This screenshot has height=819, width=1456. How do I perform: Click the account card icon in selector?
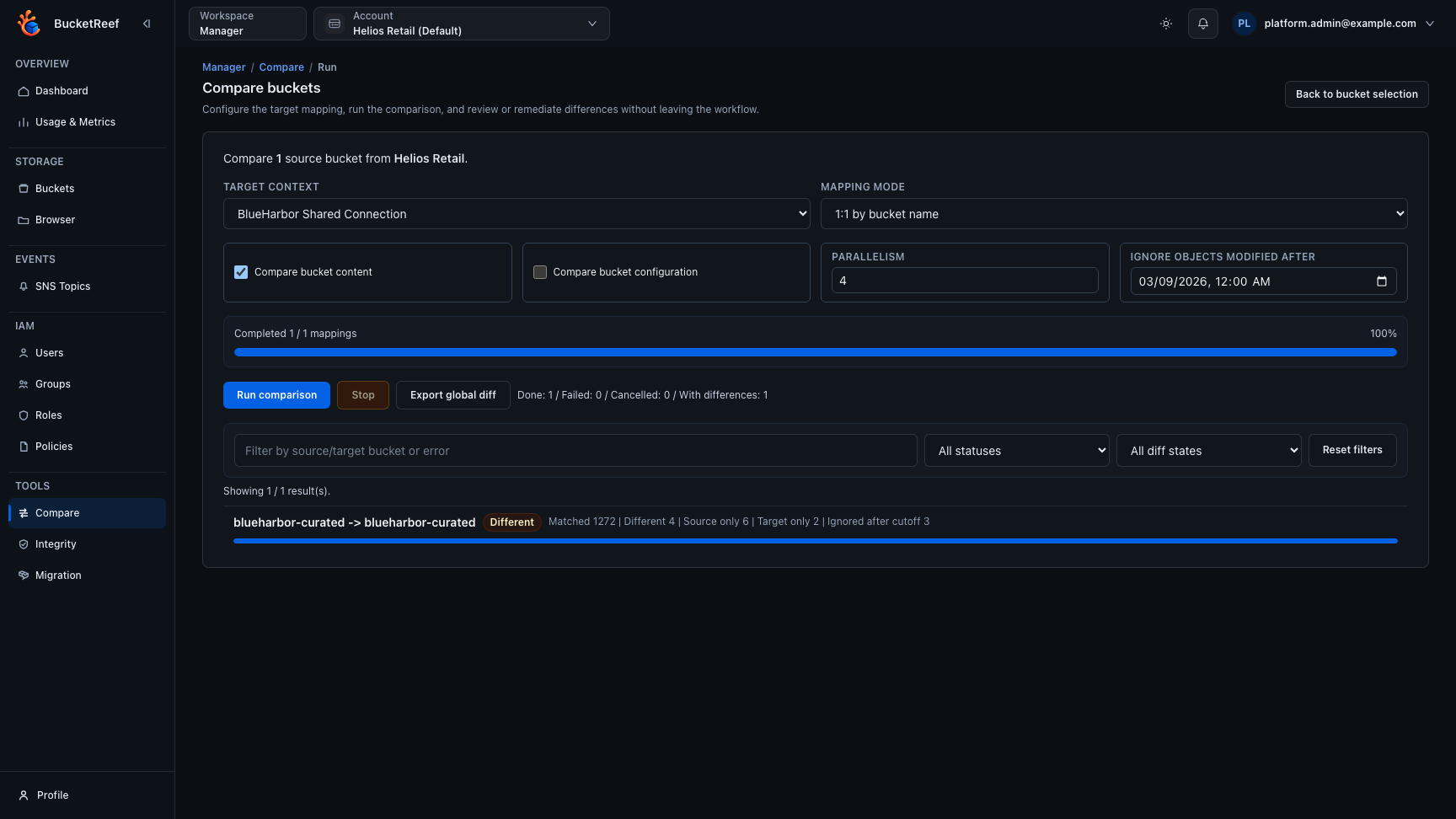pyautogui.click(x=335, y=24)
